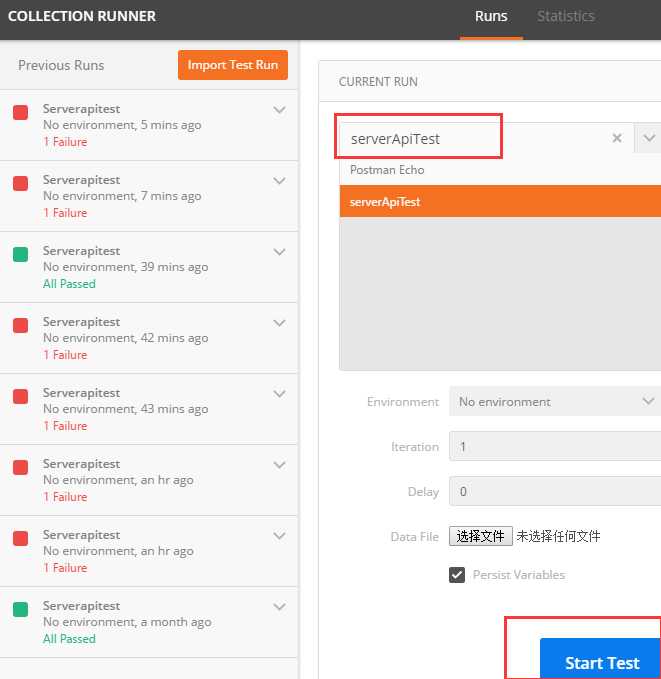The width and height of the screenshot is (661, 679).
Task: Click the '1 Failure' text of the 43 mins ago run
Action: pyautogui.click(x=65, y=426)
